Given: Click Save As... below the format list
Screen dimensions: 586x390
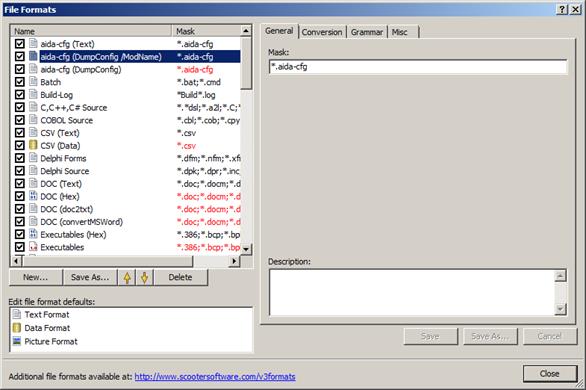Looking at the screenshot, I should [x=90, y=278].
